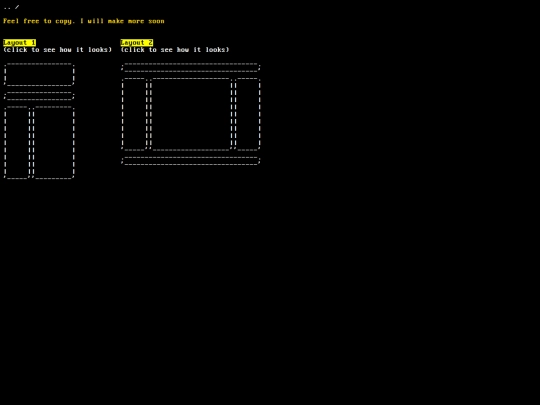The height and width of the screenshot is (405, 540).
Task: Open the Layout 2 link
Action: (x=137, y=43)
